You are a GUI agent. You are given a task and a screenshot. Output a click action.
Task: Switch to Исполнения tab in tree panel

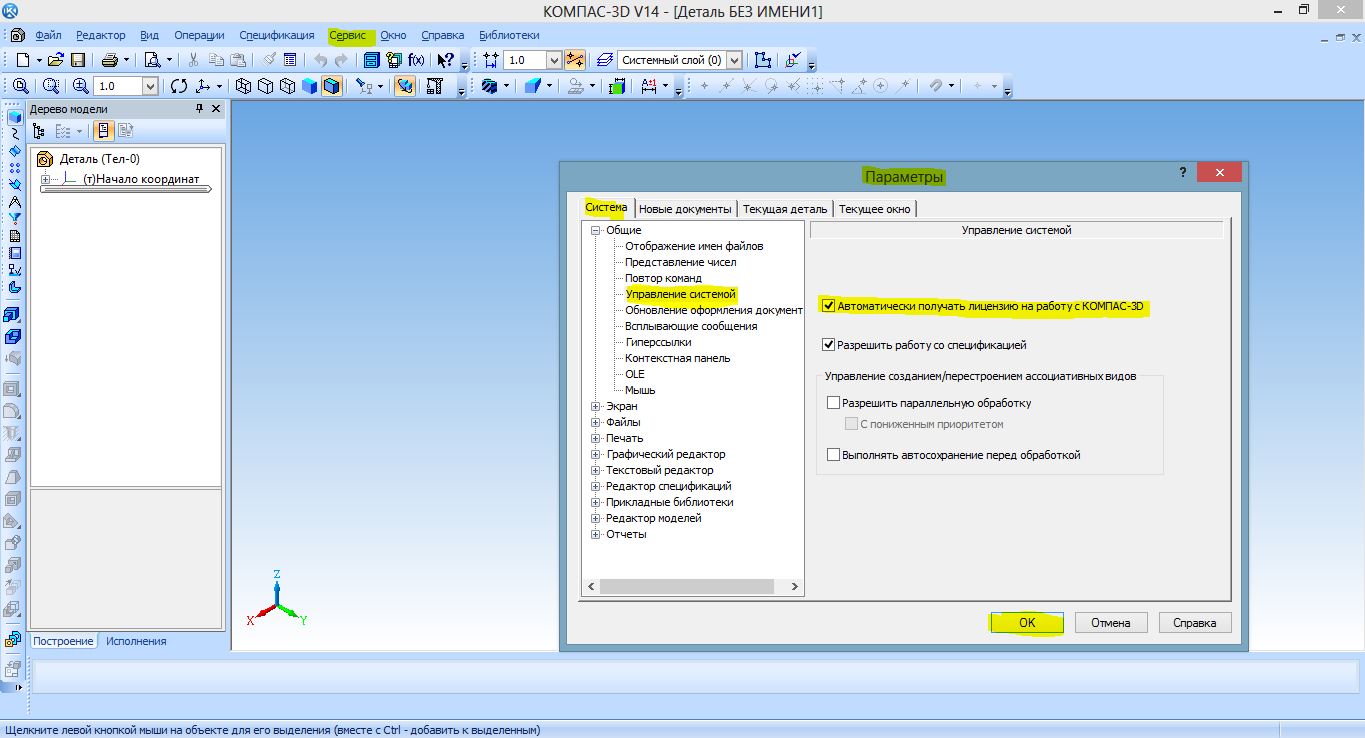[136, 641]
